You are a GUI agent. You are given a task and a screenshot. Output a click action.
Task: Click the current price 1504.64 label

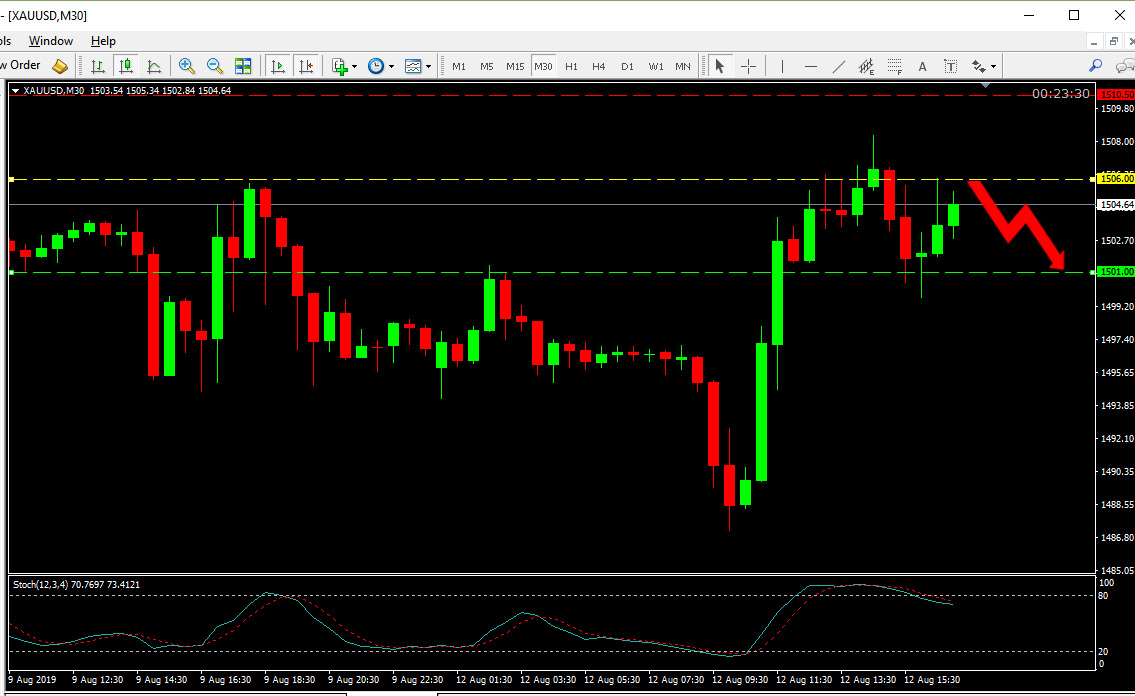coord(1115,205)
